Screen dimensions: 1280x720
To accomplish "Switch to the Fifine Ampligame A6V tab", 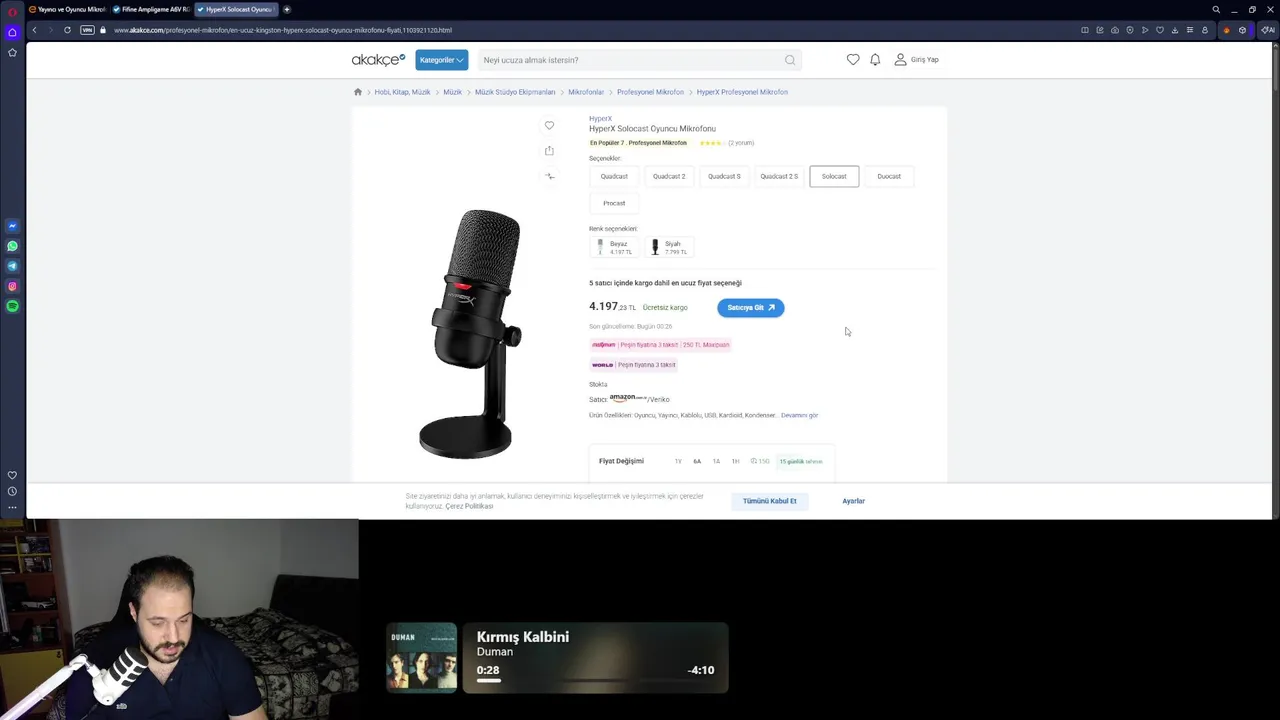I will pos(151,9).
